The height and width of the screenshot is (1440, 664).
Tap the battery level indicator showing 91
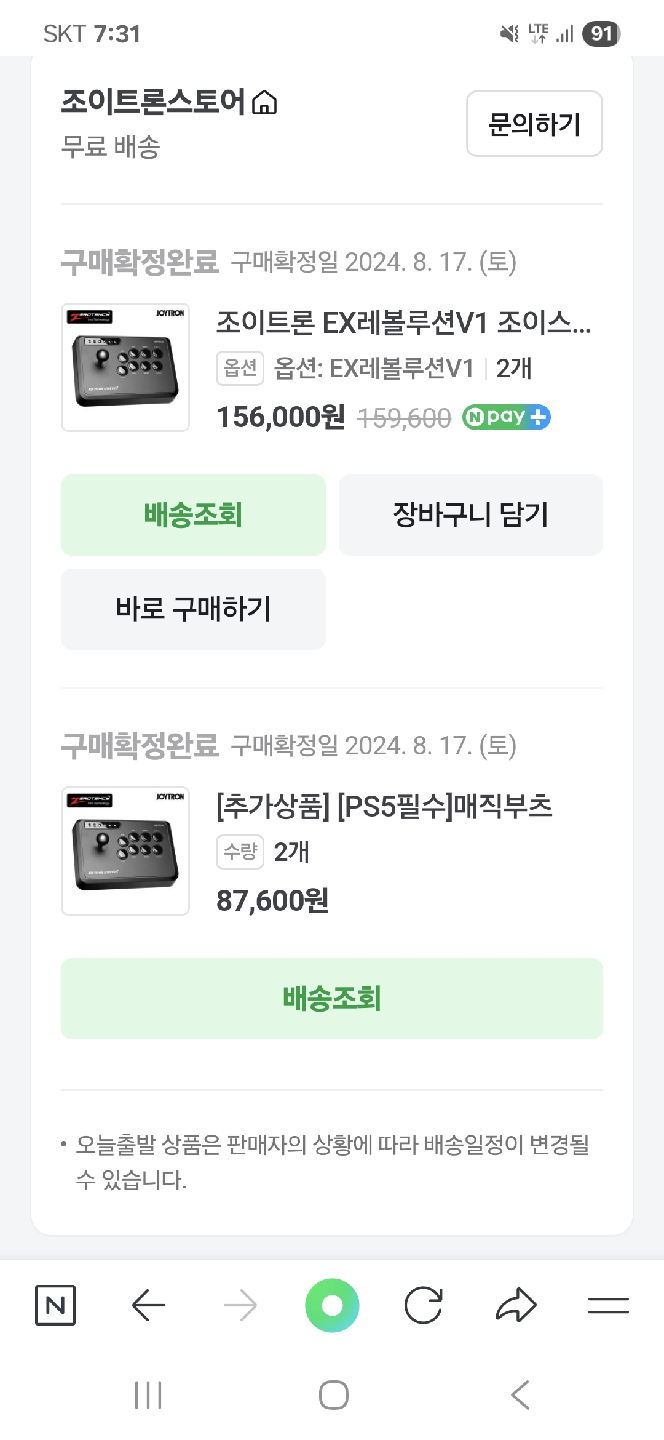pos(599,34)
